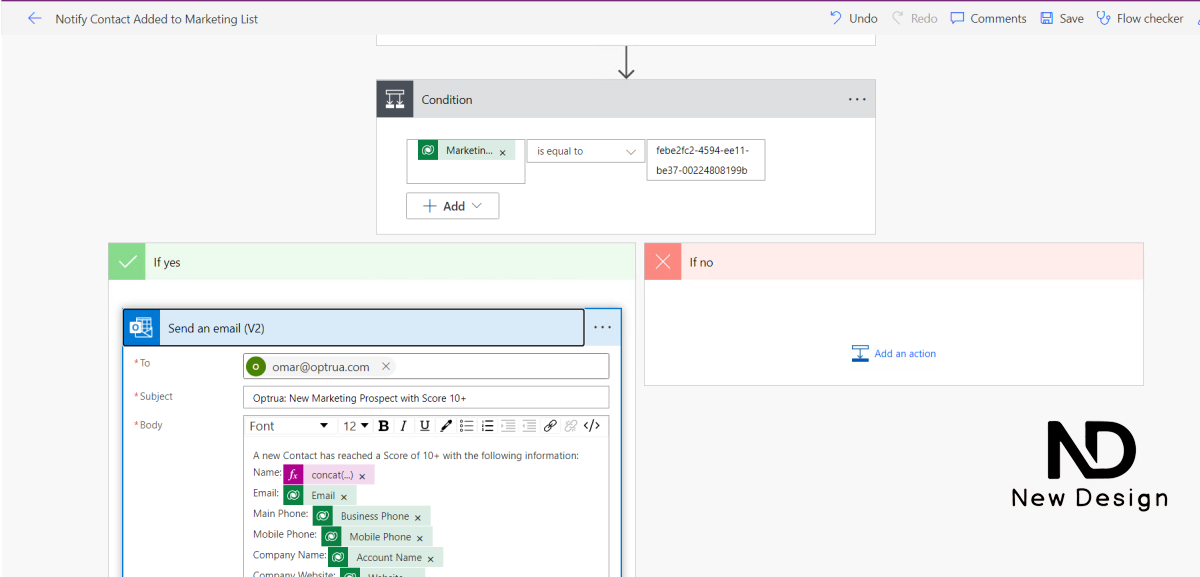
Task: Switch the body to code view
Action: [592, 426]
